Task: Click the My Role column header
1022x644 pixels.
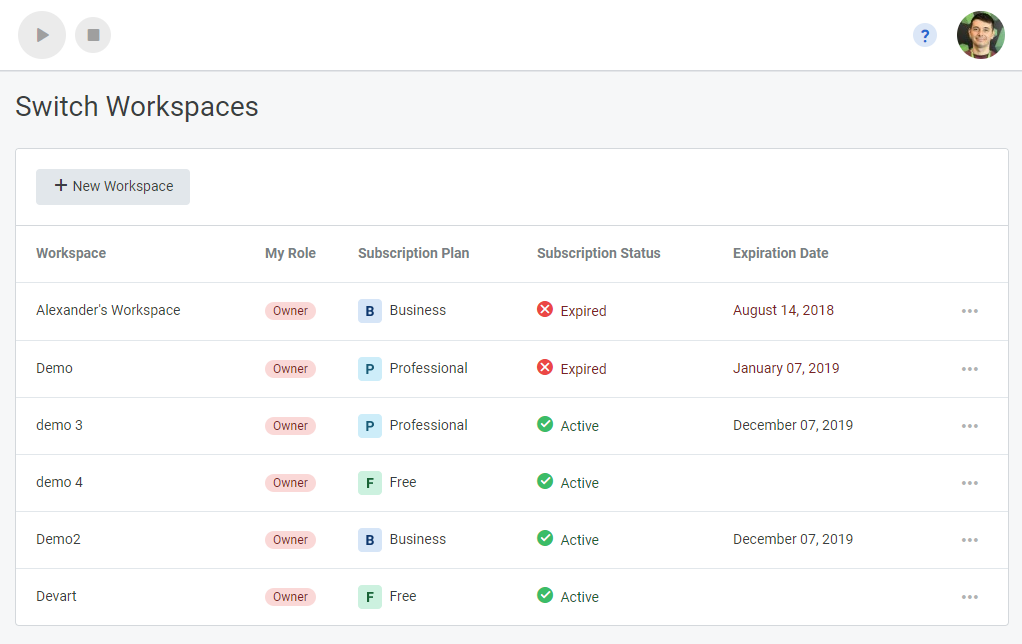Action: click(x=290, y=254)
